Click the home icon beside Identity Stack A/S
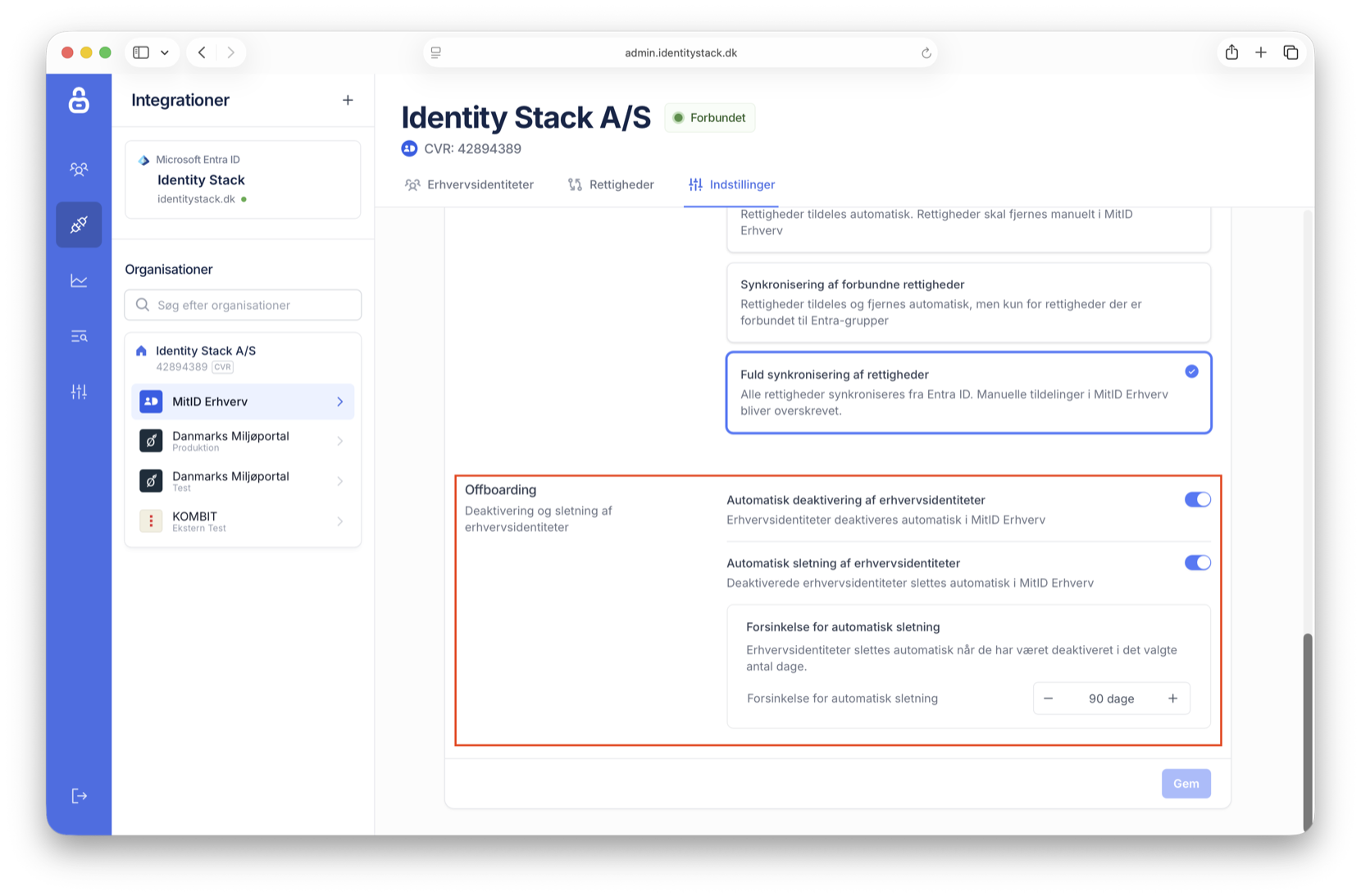 tap(141, 351)
